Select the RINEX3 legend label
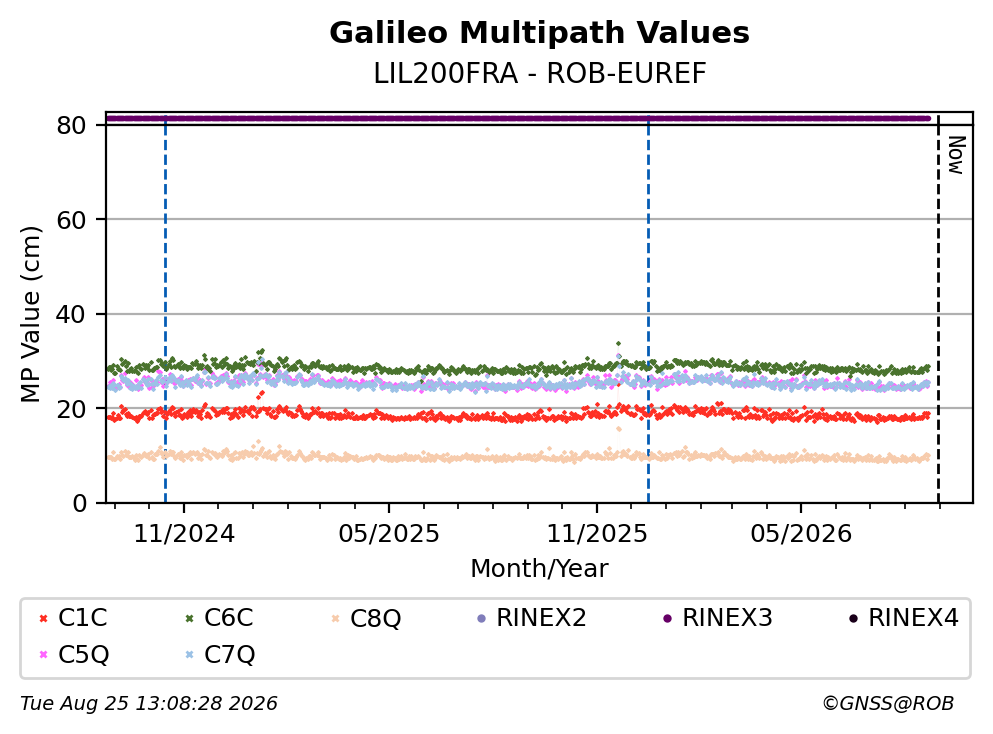 tap(728, 617)
